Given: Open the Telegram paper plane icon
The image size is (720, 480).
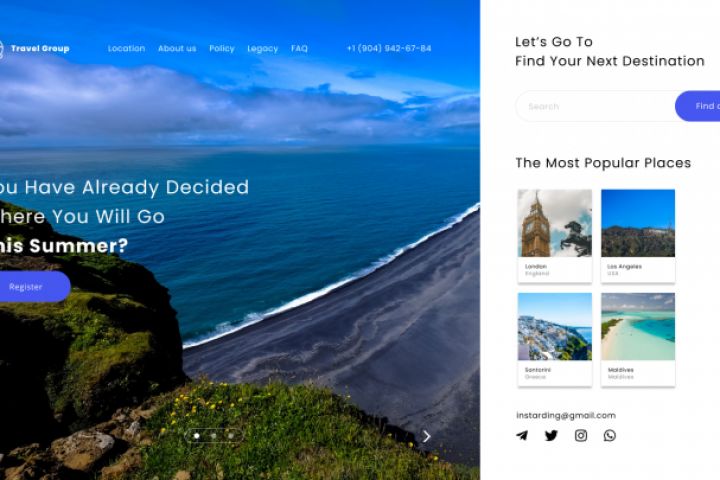Looking at the screenshot, I should (x=522, y=435).
